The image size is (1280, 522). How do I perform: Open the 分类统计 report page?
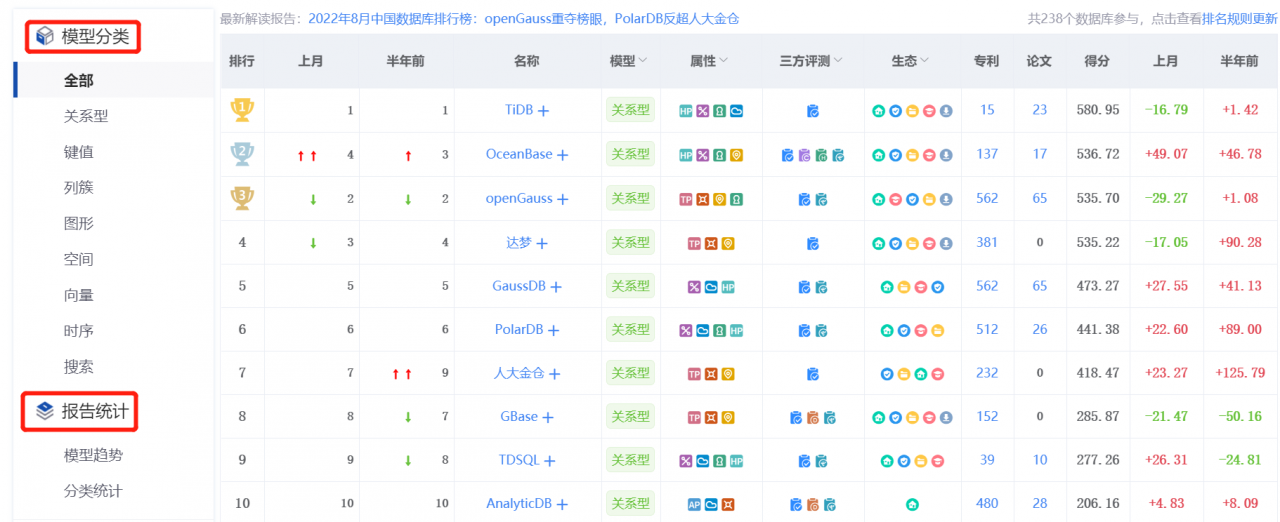tap(93, 491)
